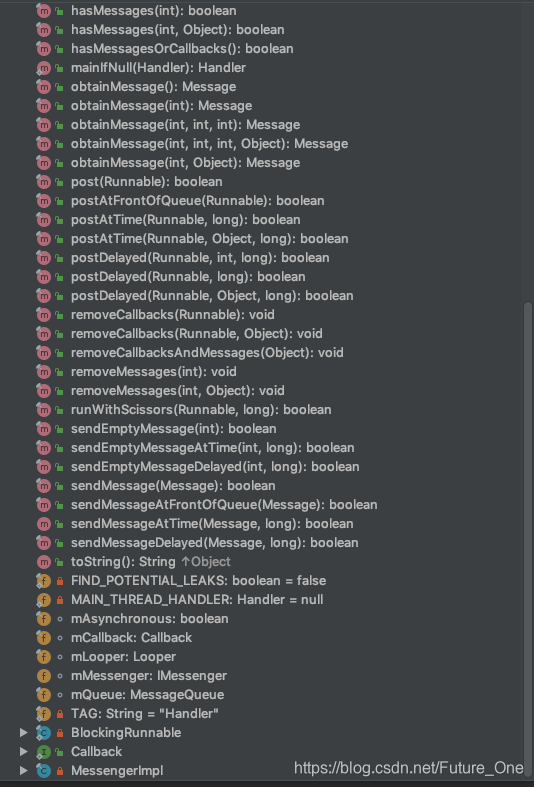Viewport: 534px width, 787px height.
Task: Click the method icon beside mainIfNull(Handler)
Action: tap(44, 68)
